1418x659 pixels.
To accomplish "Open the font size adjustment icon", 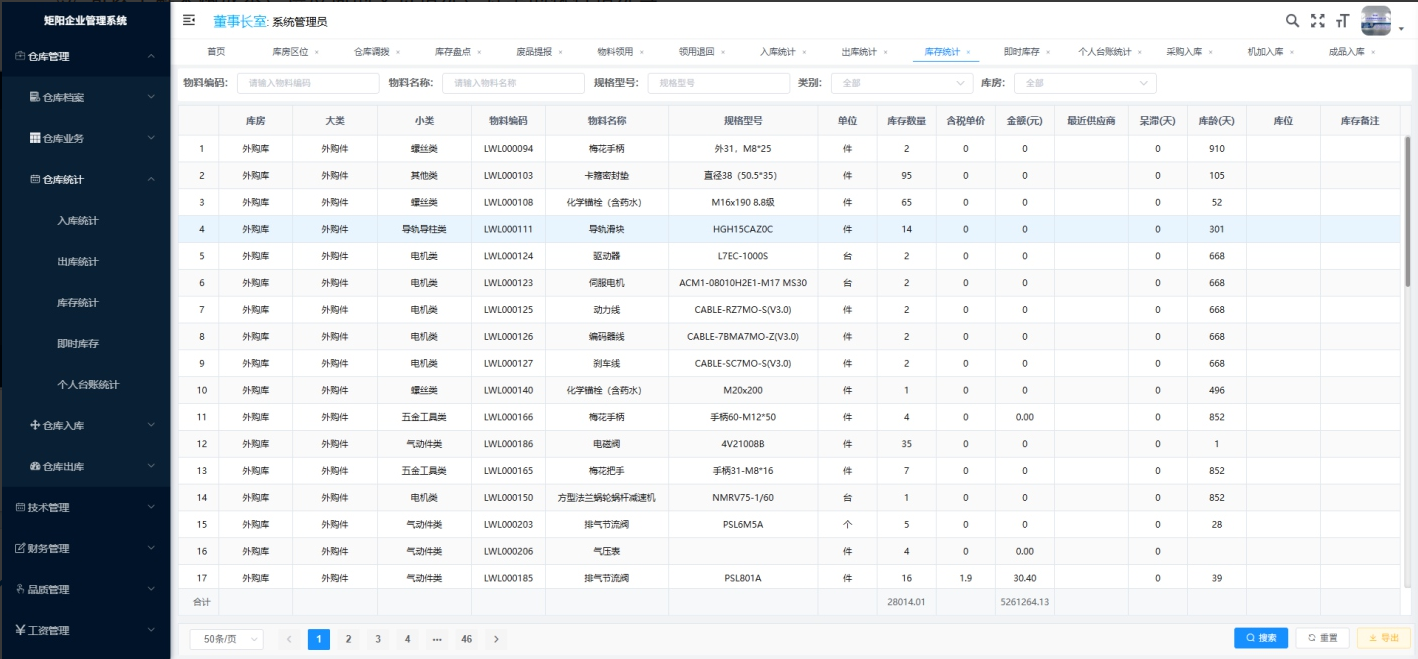I will pos(1342,20).
